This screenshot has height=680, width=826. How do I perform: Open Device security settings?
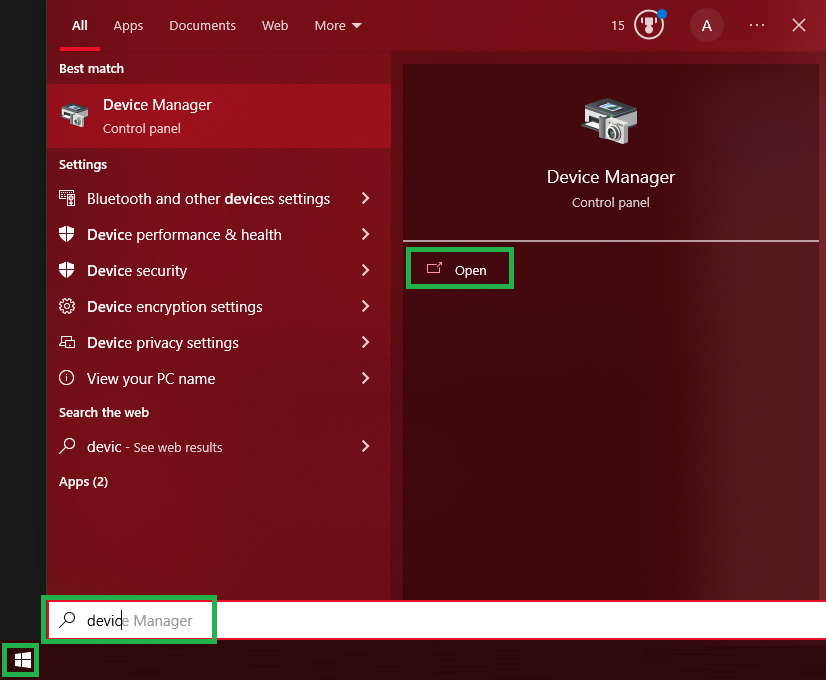click(219, 270)
